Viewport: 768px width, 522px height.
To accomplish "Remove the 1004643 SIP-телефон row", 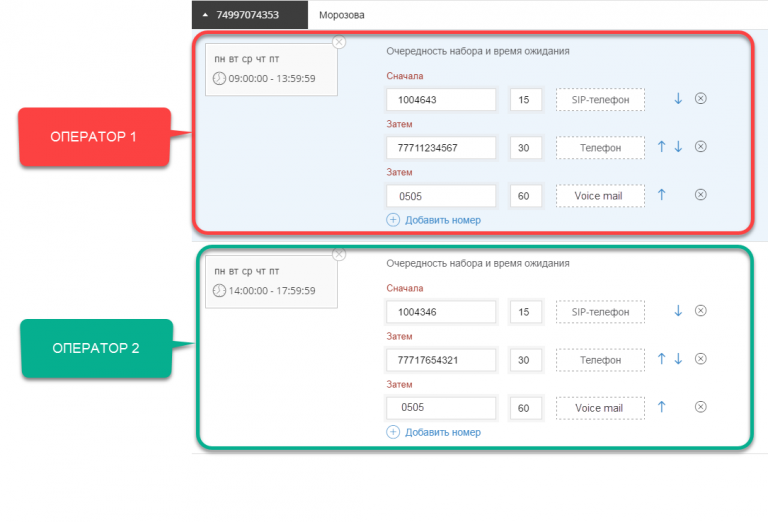I will (701, 99).
